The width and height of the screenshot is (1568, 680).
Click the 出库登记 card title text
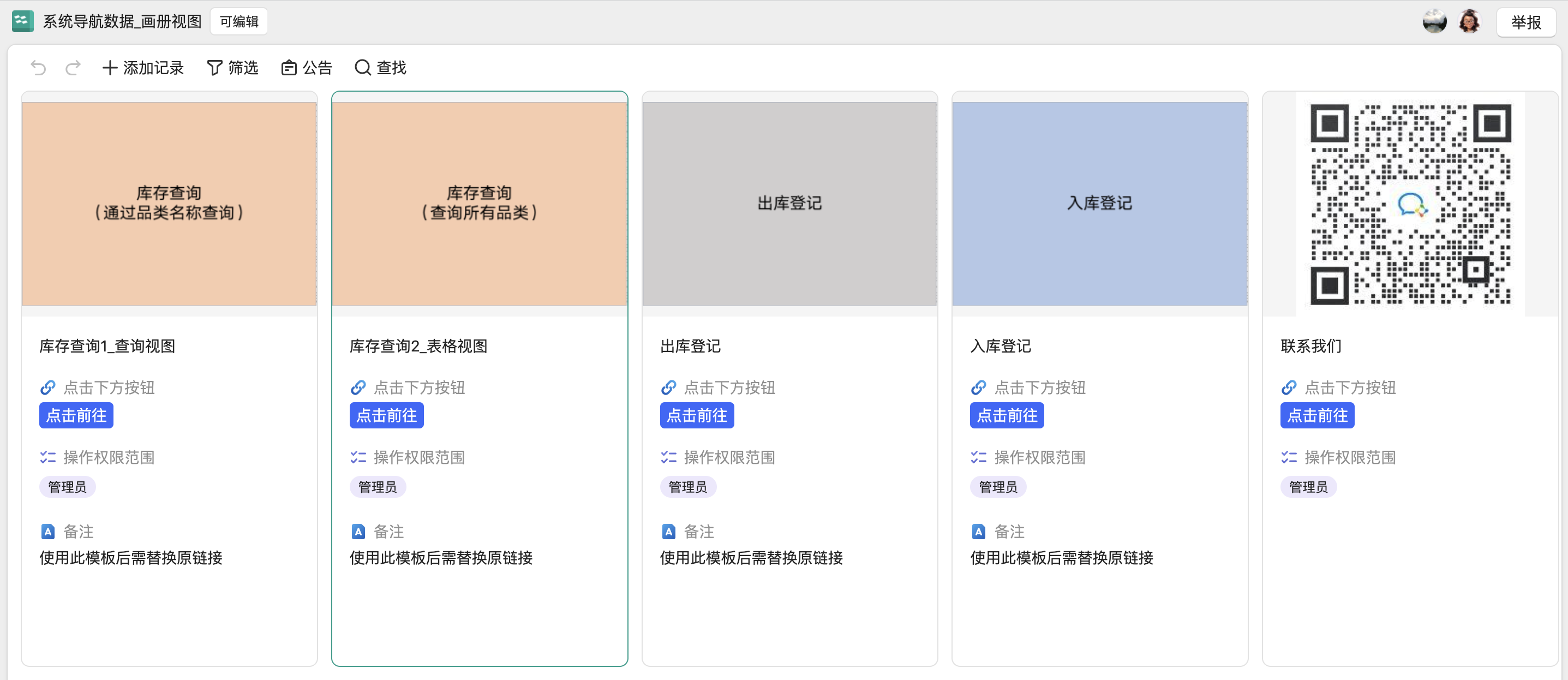[x=690, y=347]
